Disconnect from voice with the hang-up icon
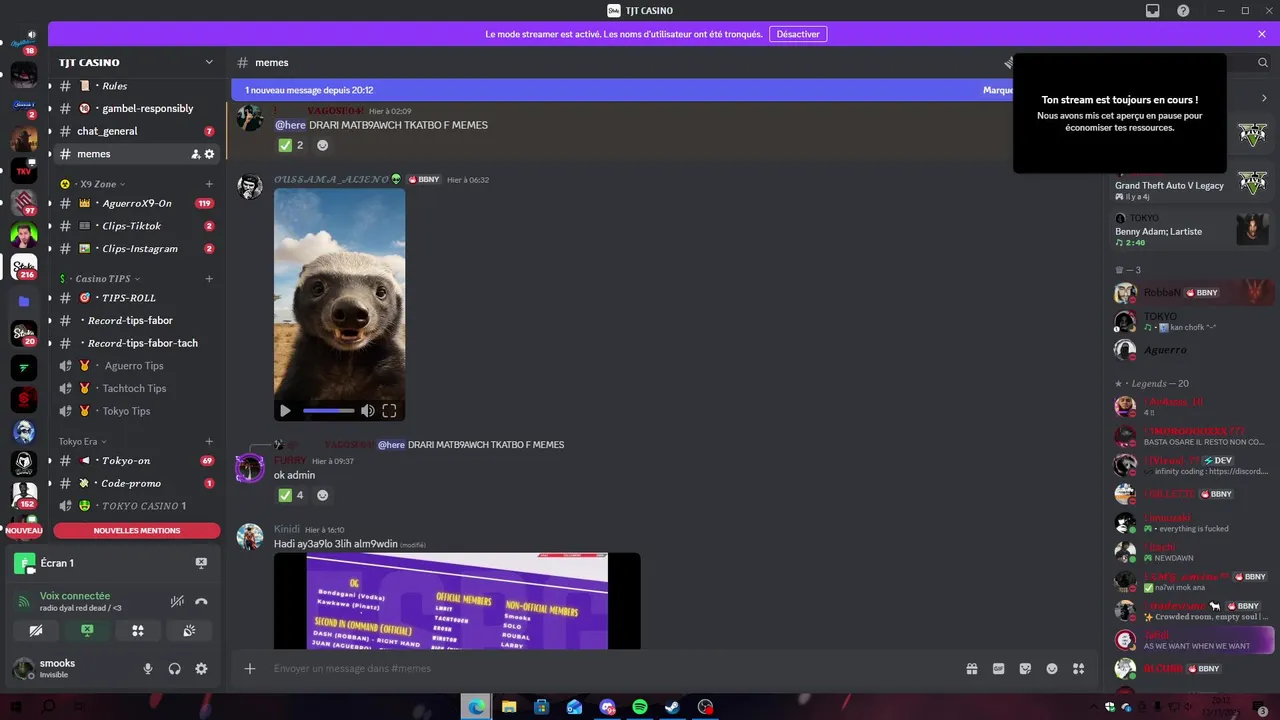1280x720 pixels. coord(201,601)
